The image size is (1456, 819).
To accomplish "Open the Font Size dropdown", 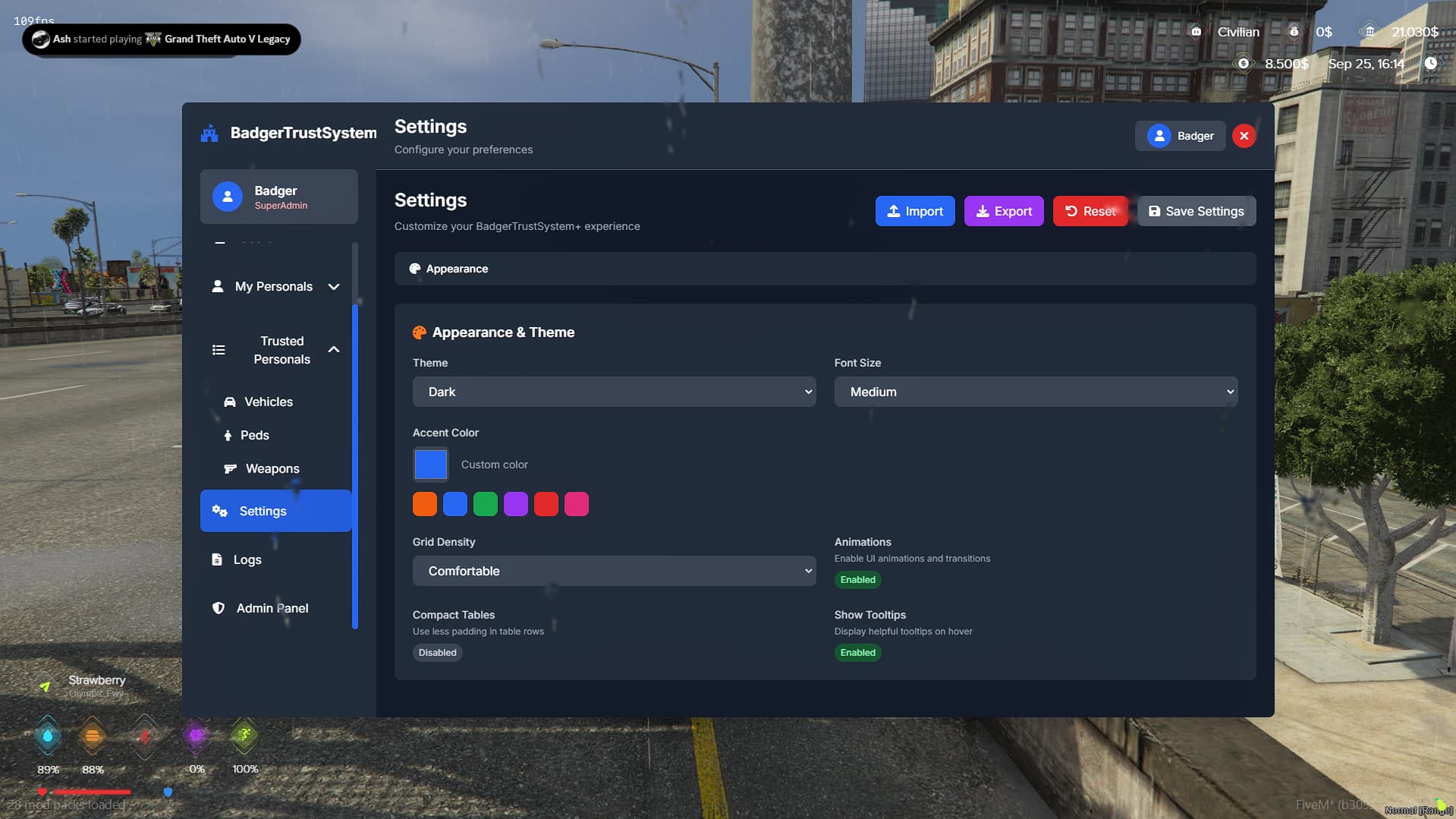I will [1035, 392].
